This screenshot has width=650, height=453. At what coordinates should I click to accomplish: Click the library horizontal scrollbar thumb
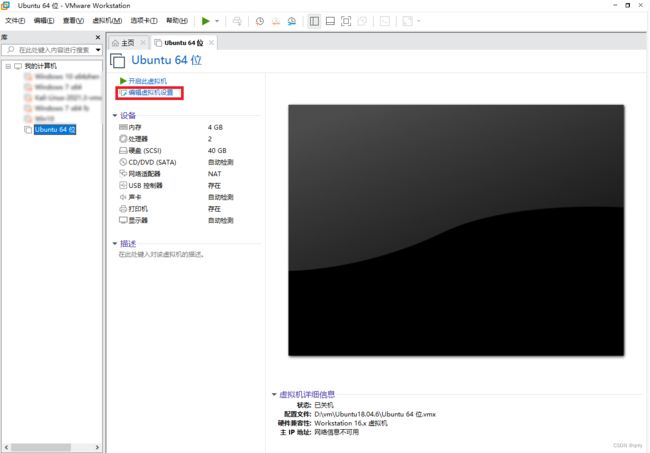[41, 448]
